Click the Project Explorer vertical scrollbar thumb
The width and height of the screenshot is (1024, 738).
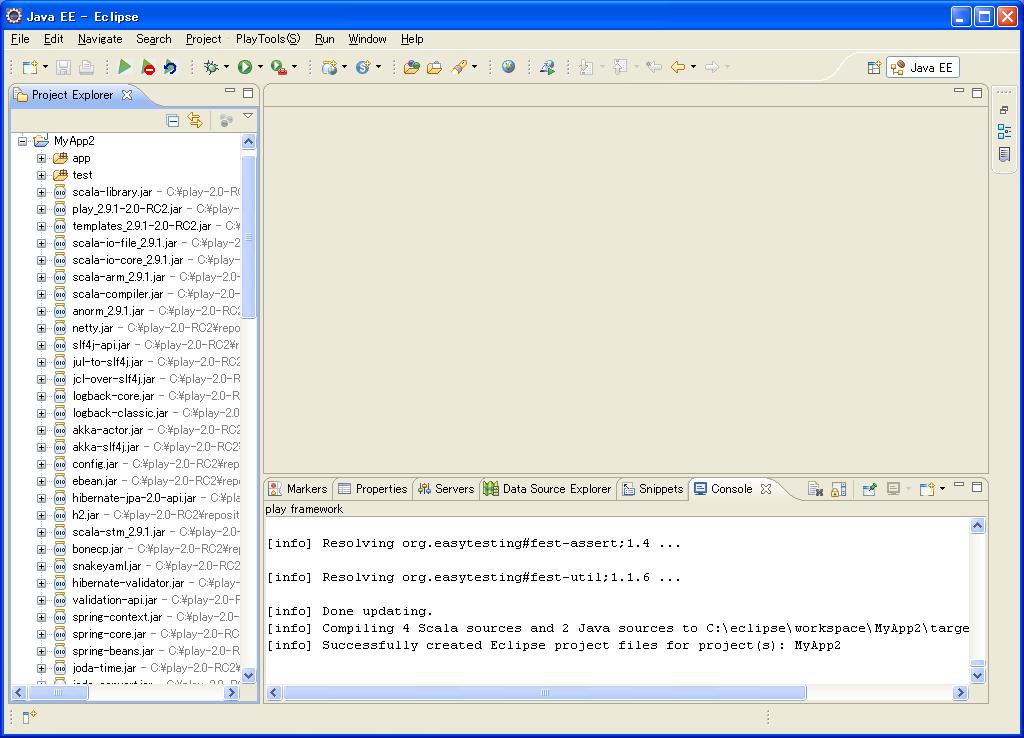[248, 236]
